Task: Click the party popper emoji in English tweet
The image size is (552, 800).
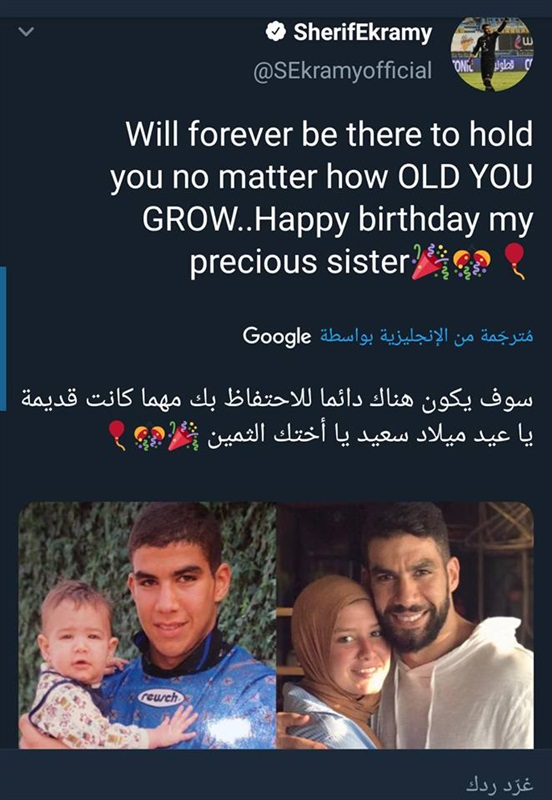Action: pyautogui.click(x=430, y=262)
